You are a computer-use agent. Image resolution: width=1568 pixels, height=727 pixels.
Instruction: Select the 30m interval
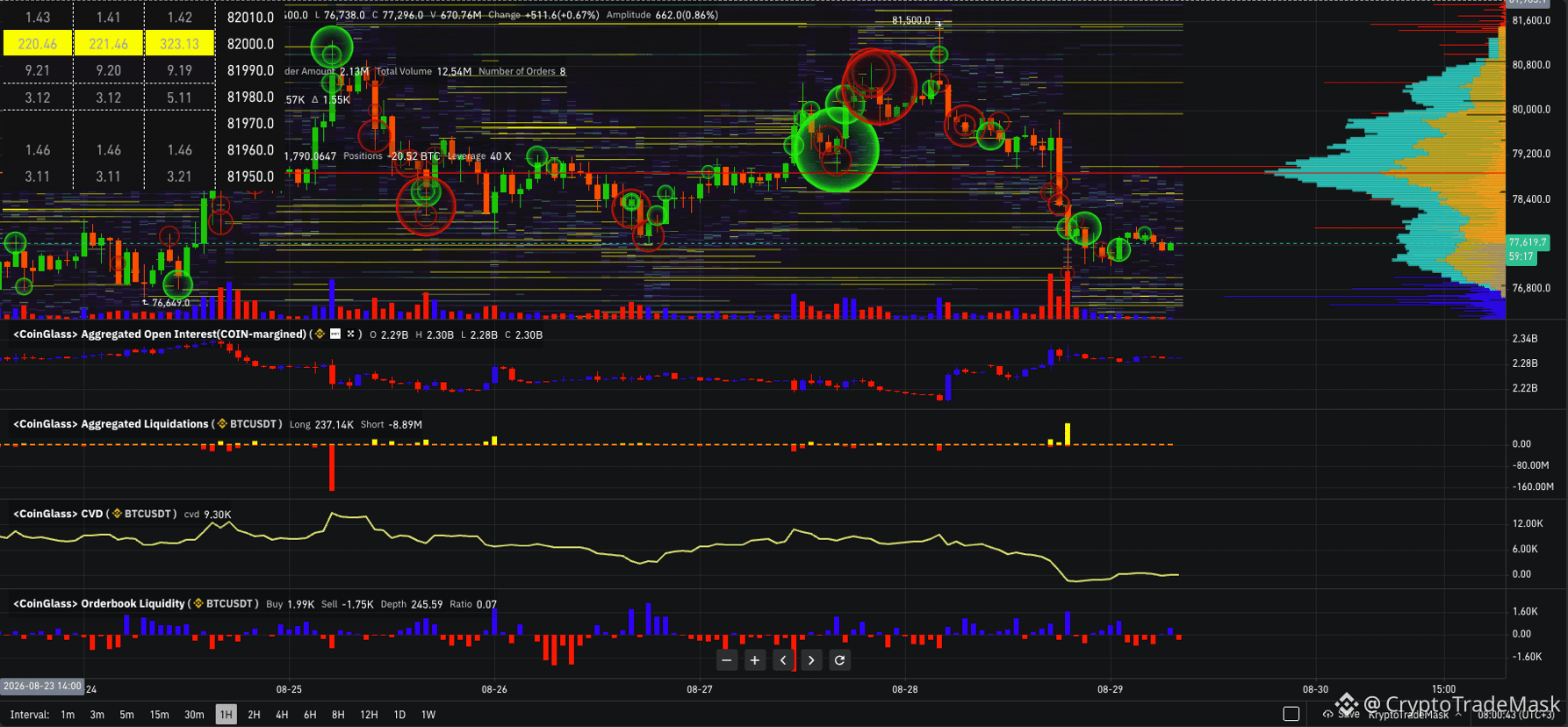point(194,715)
